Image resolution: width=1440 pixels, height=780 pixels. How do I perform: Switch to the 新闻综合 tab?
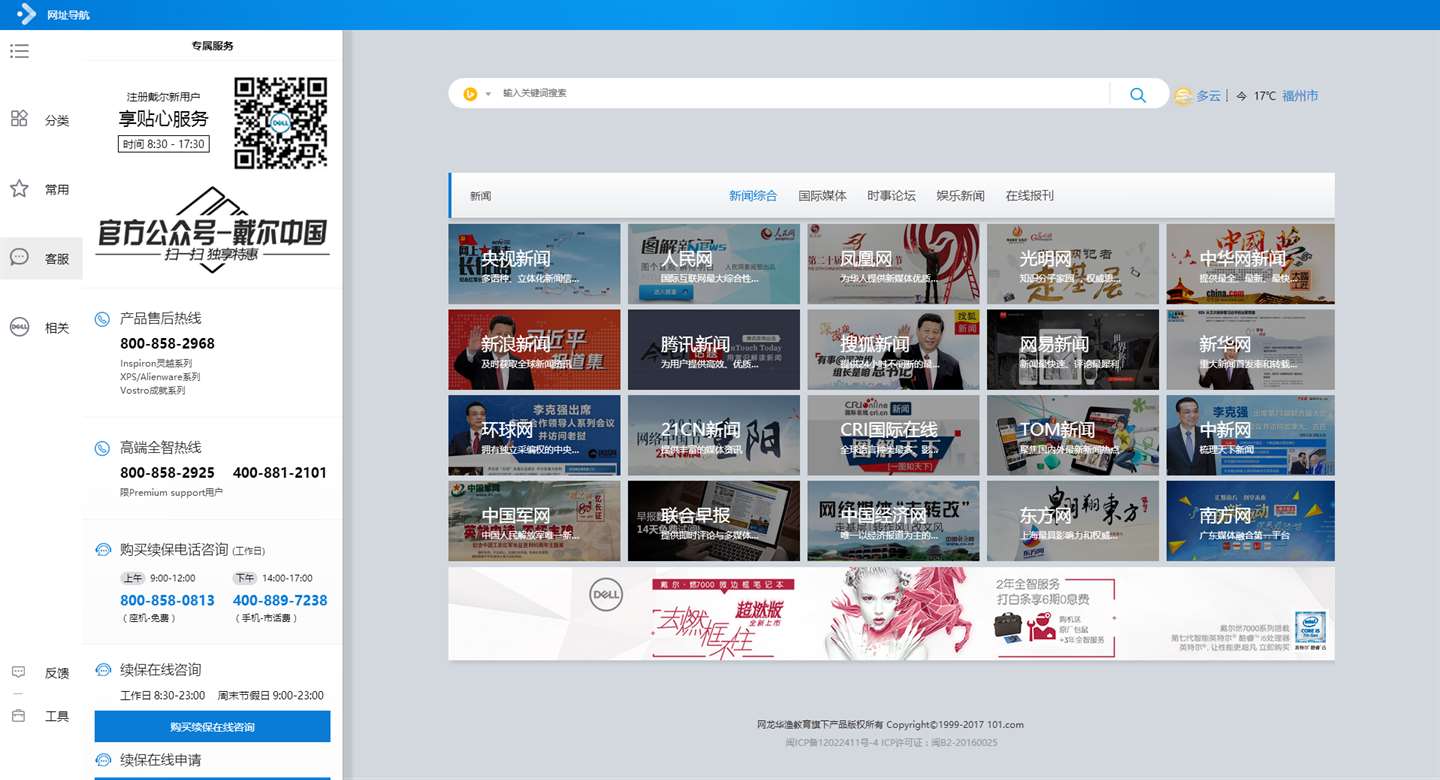pyautogui.click(x=753, y=196)
